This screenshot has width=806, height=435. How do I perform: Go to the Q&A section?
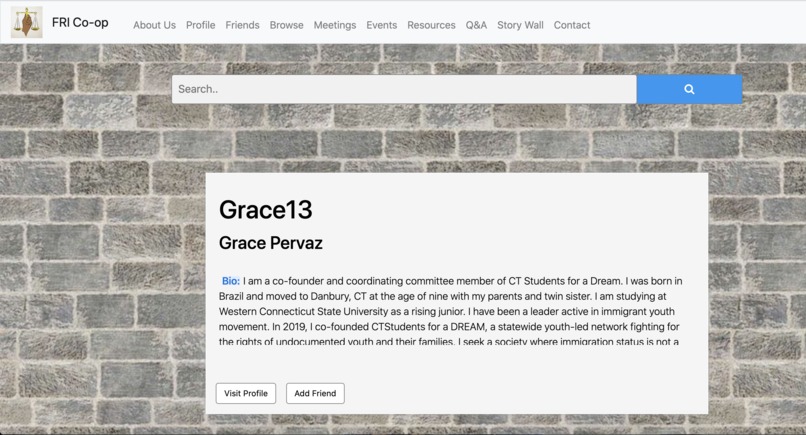[476, 25]
